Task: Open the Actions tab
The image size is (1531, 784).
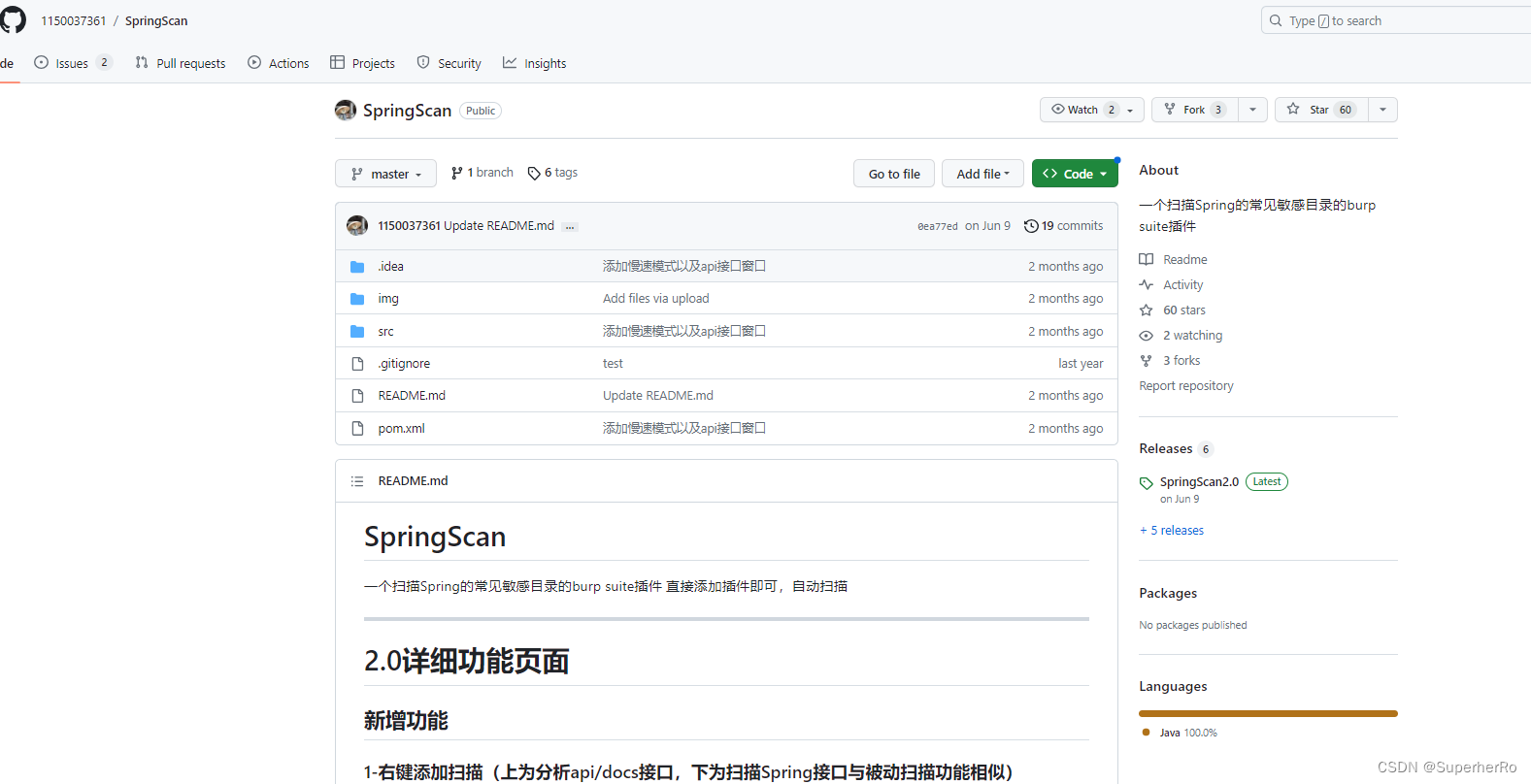Action: [279, 63]
